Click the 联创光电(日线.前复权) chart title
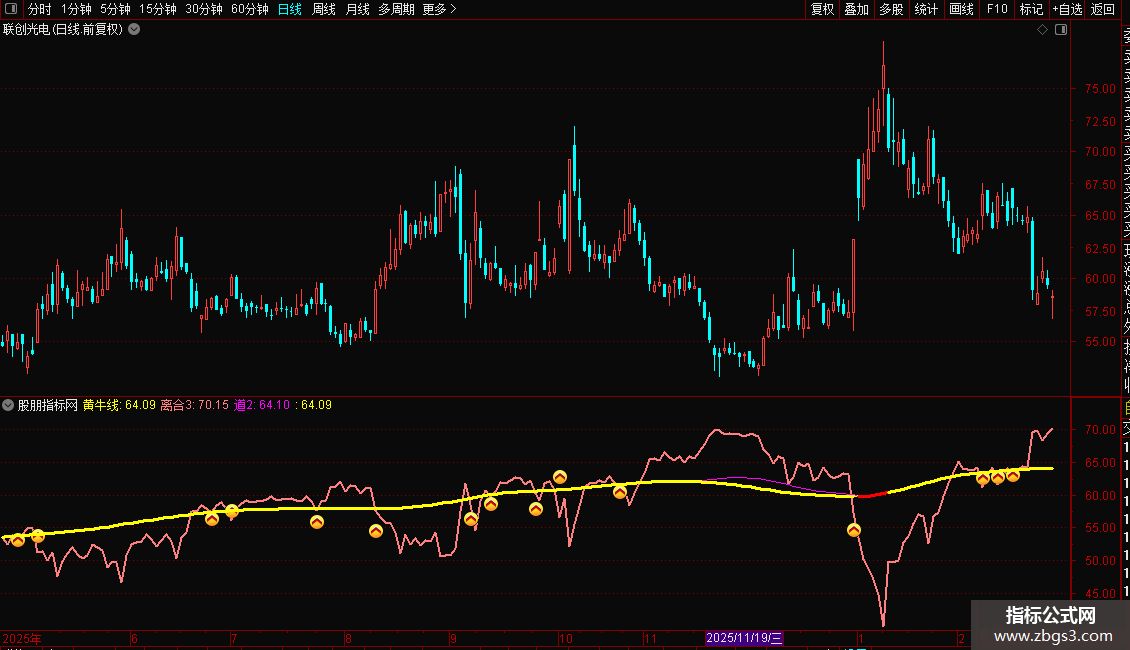The height and width of the screenshot is (650, 1130). pyautogui.click(x=63, y=30)
